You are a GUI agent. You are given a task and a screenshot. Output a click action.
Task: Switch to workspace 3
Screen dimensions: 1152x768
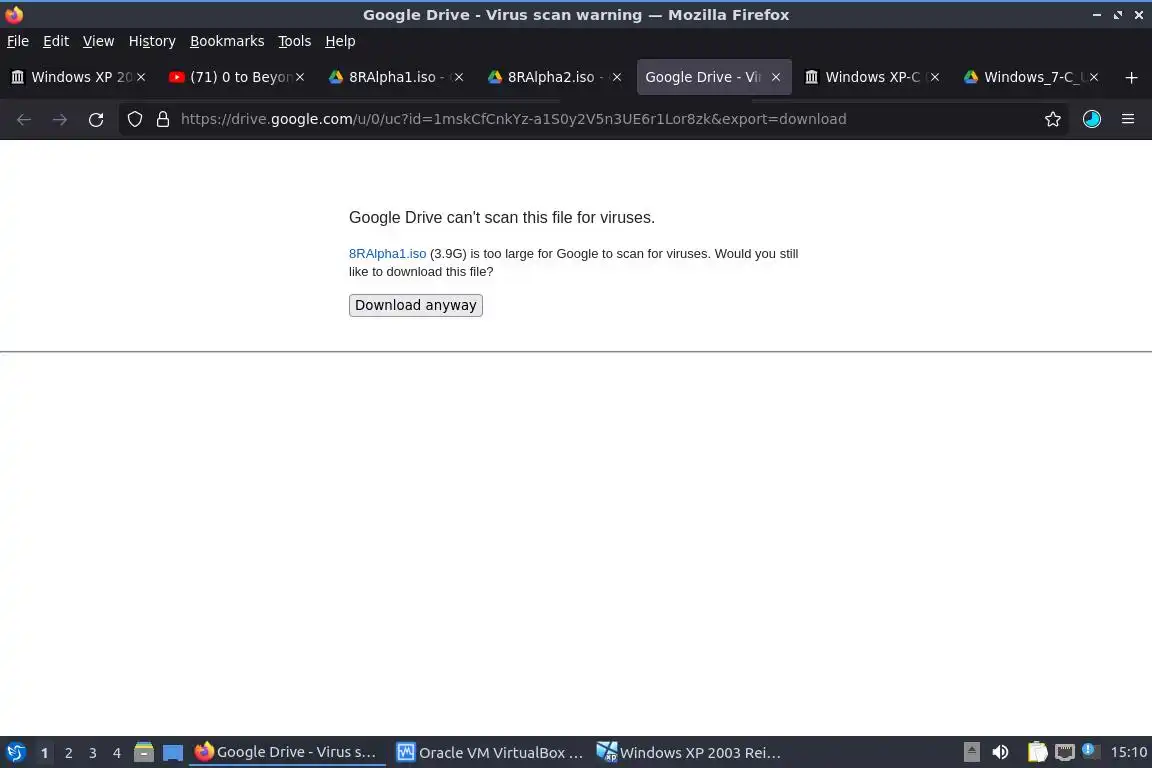pyautogui.click(x=93, y=753)
